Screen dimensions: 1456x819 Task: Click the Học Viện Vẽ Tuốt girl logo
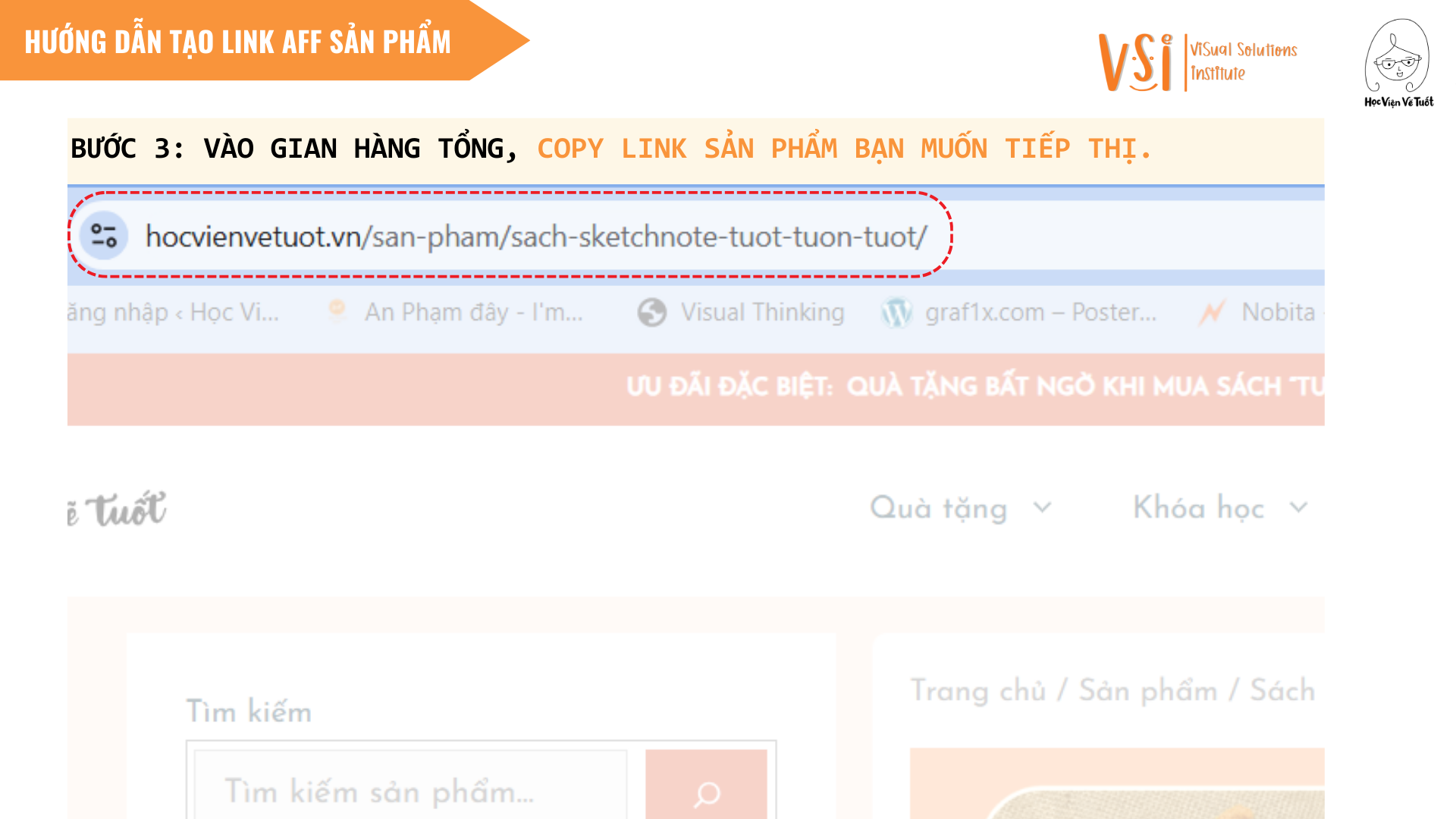1398,64
